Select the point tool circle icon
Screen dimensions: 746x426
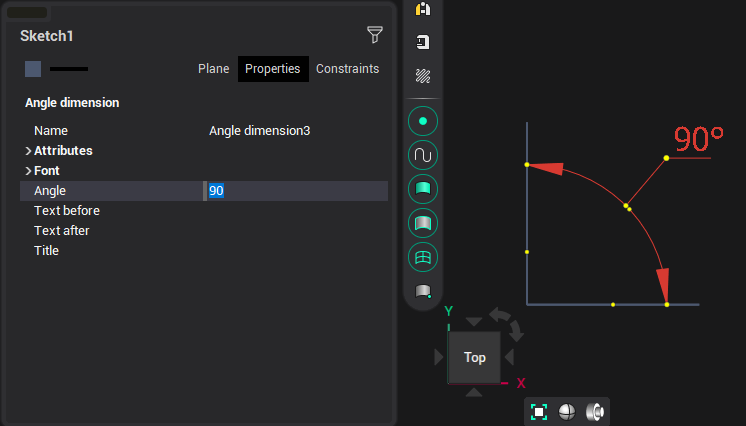(x=423, y=121)
